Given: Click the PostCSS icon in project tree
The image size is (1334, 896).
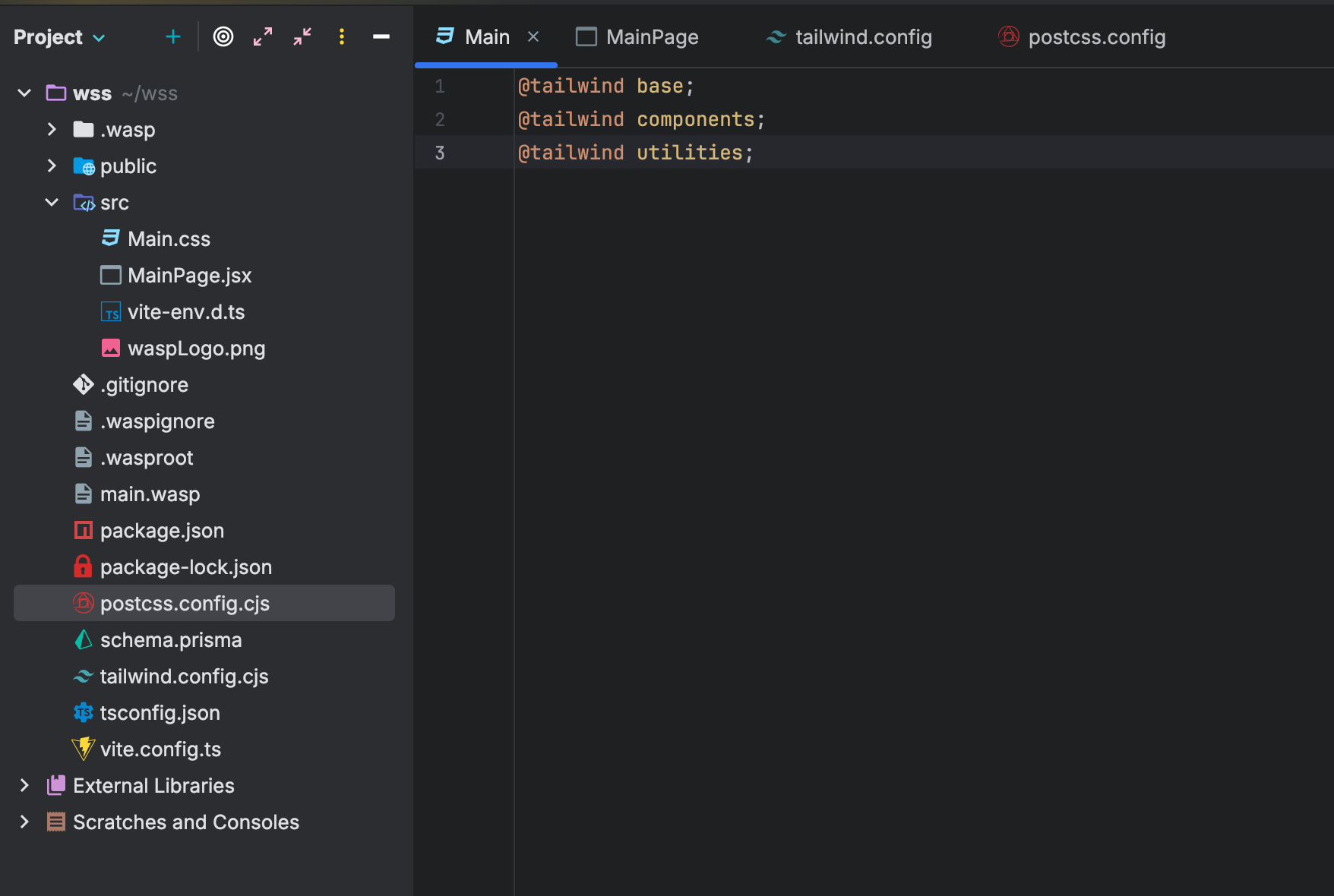Looking at the screenshot, I should 84,603.
